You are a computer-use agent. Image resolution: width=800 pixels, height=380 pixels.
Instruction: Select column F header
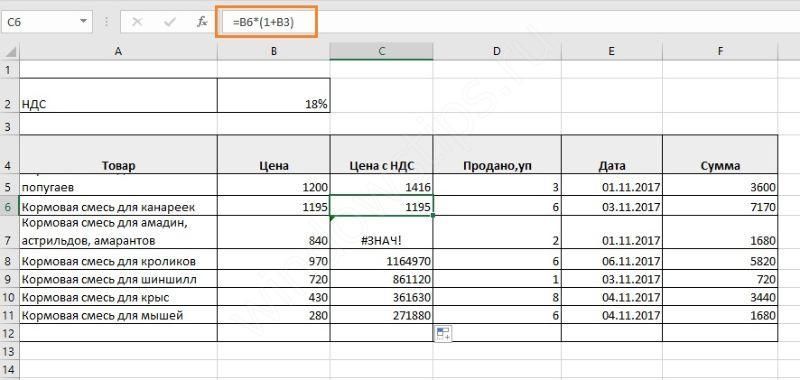(720, 52)
